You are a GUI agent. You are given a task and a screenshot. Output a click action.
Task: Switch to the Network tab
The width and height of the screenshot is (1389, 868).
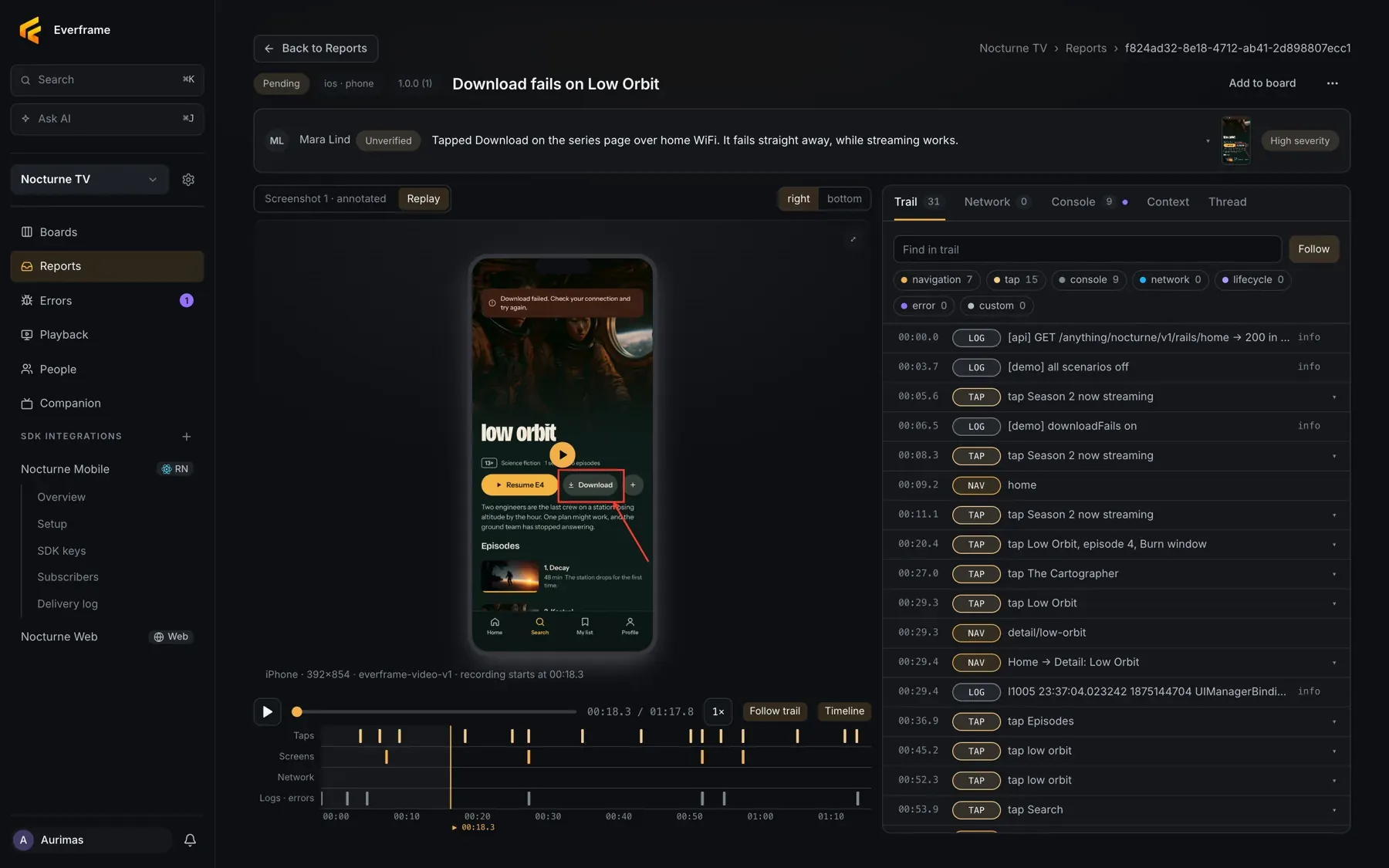[x=995, y=202]
